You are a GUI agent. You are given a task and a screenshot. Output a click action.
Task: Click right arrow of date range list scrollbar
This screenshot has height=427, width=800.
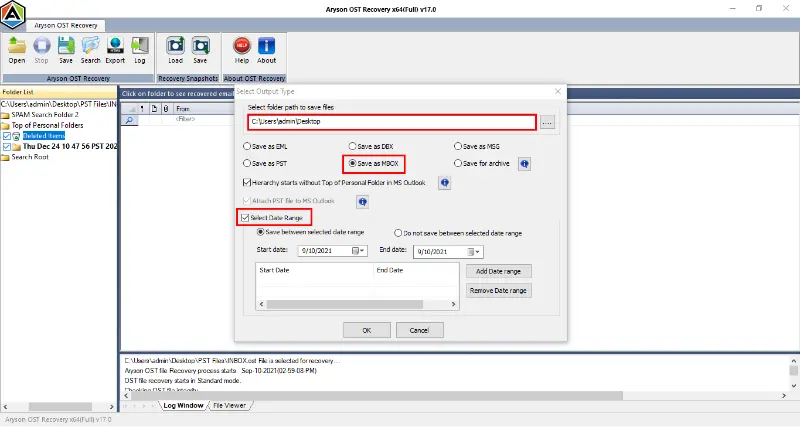pyautogui.click(x=453, y=304)
